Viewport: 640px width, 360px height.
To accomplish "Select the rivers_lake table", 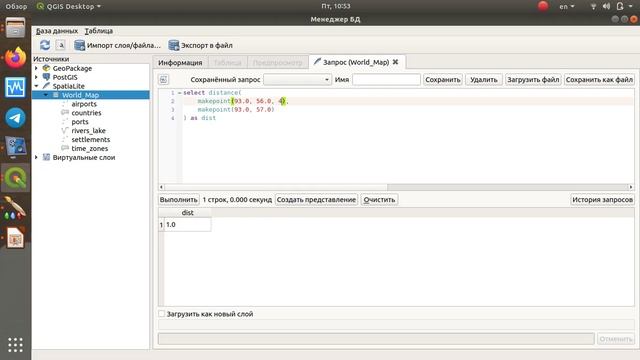I will click(89, 131).
